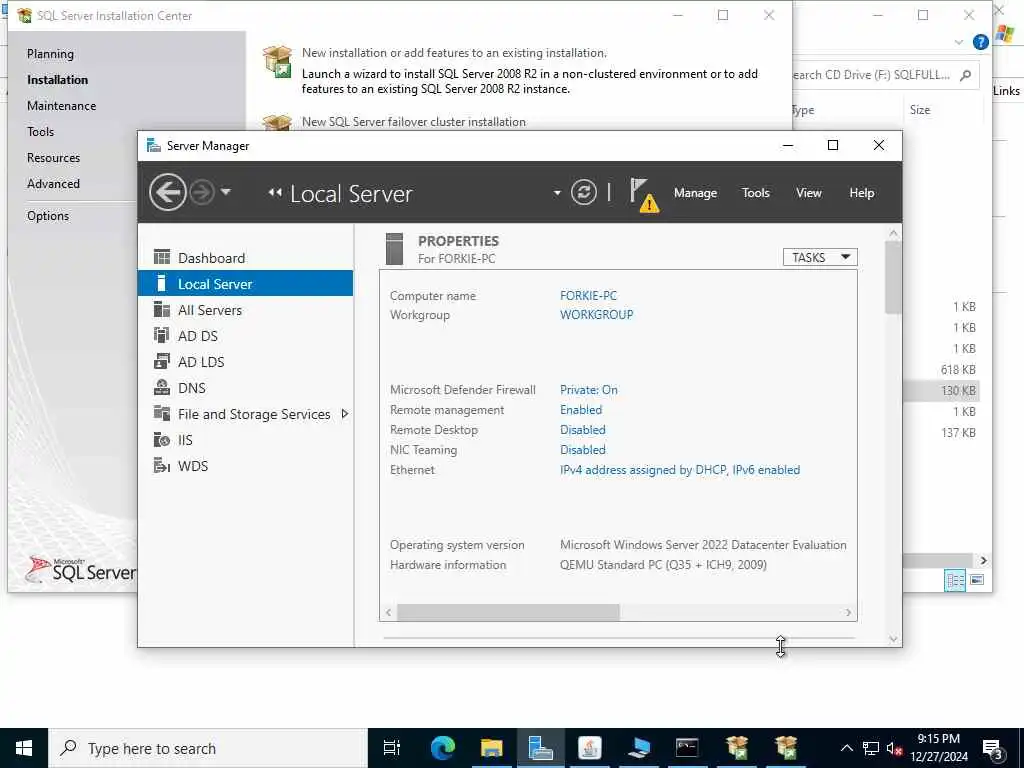Open the TASKS dropdown in Properties
The image size is (1024, 768).
click(820, 257)
